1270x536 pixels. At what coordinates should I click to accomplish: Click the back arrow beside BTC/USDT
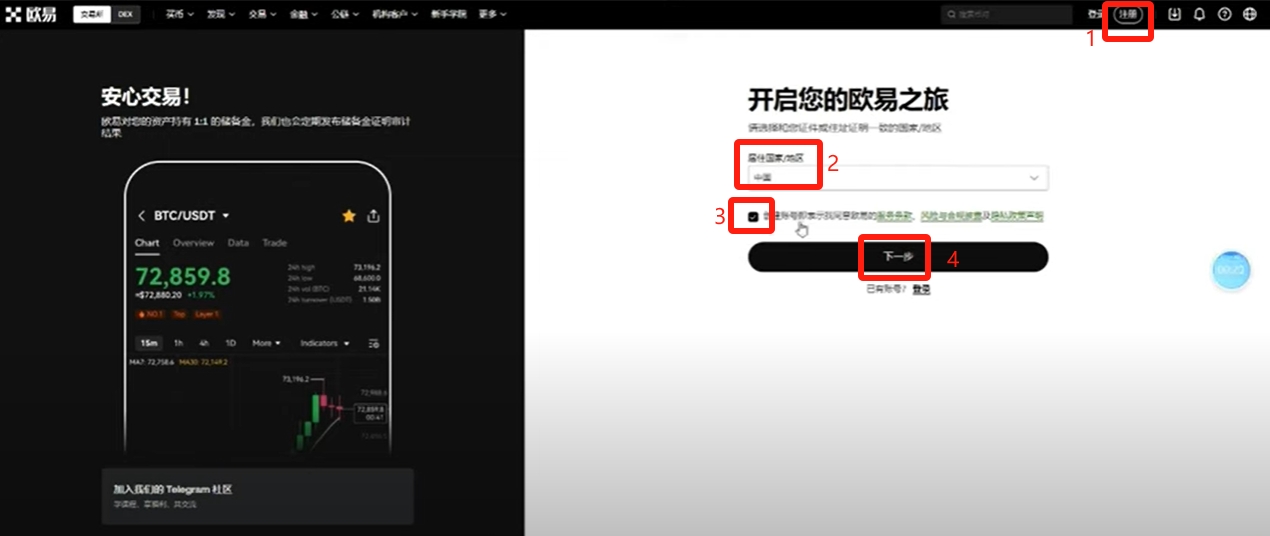(141, 216)
